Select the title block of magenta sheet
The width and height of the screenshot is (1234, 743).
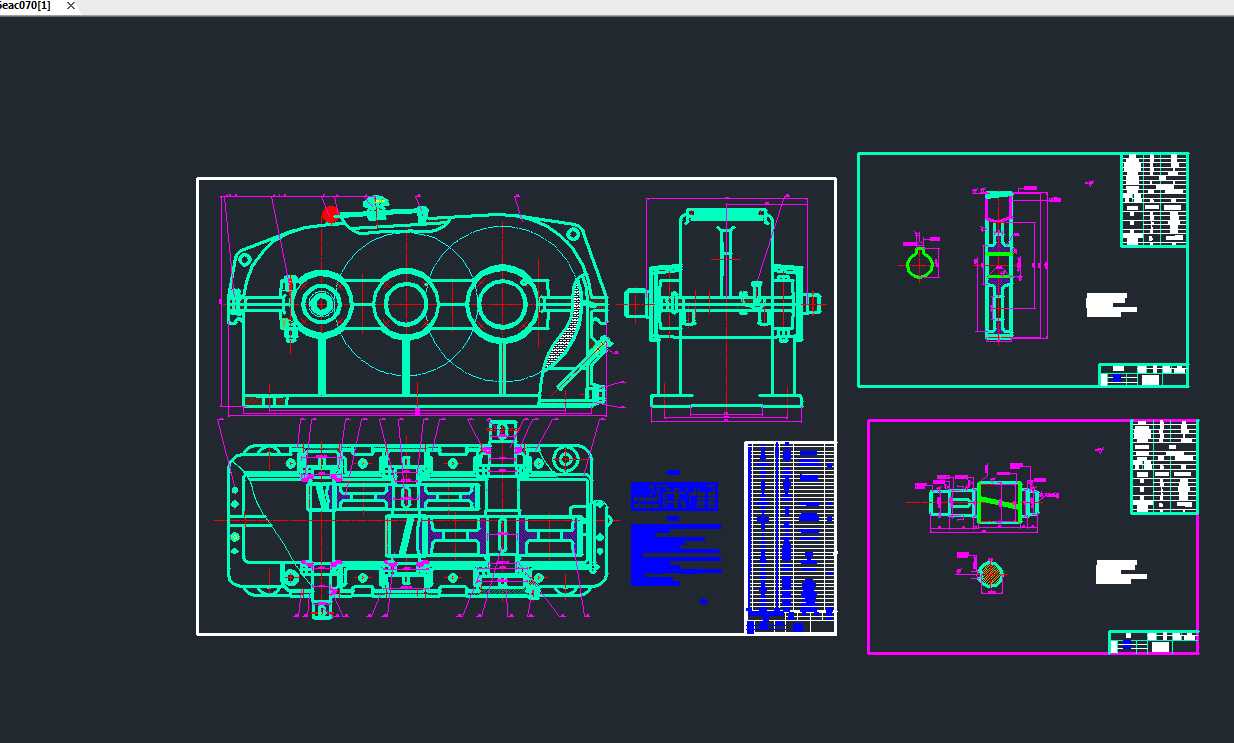point(1152,642)
